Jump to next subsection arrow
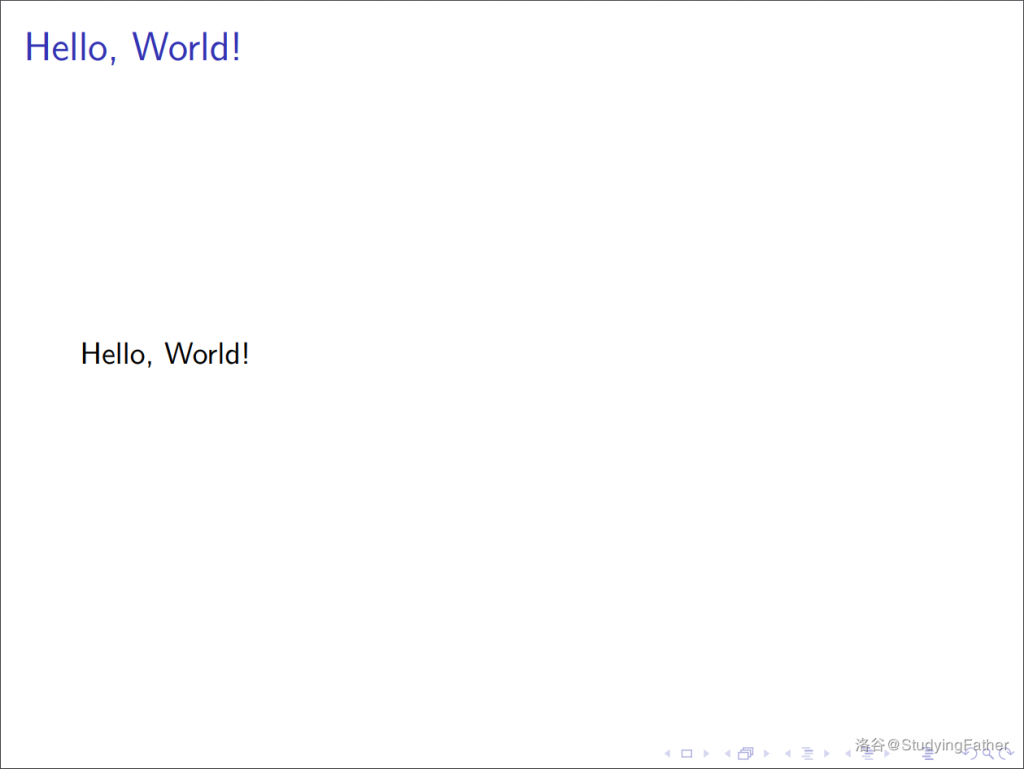 click(x=827, y=753)
